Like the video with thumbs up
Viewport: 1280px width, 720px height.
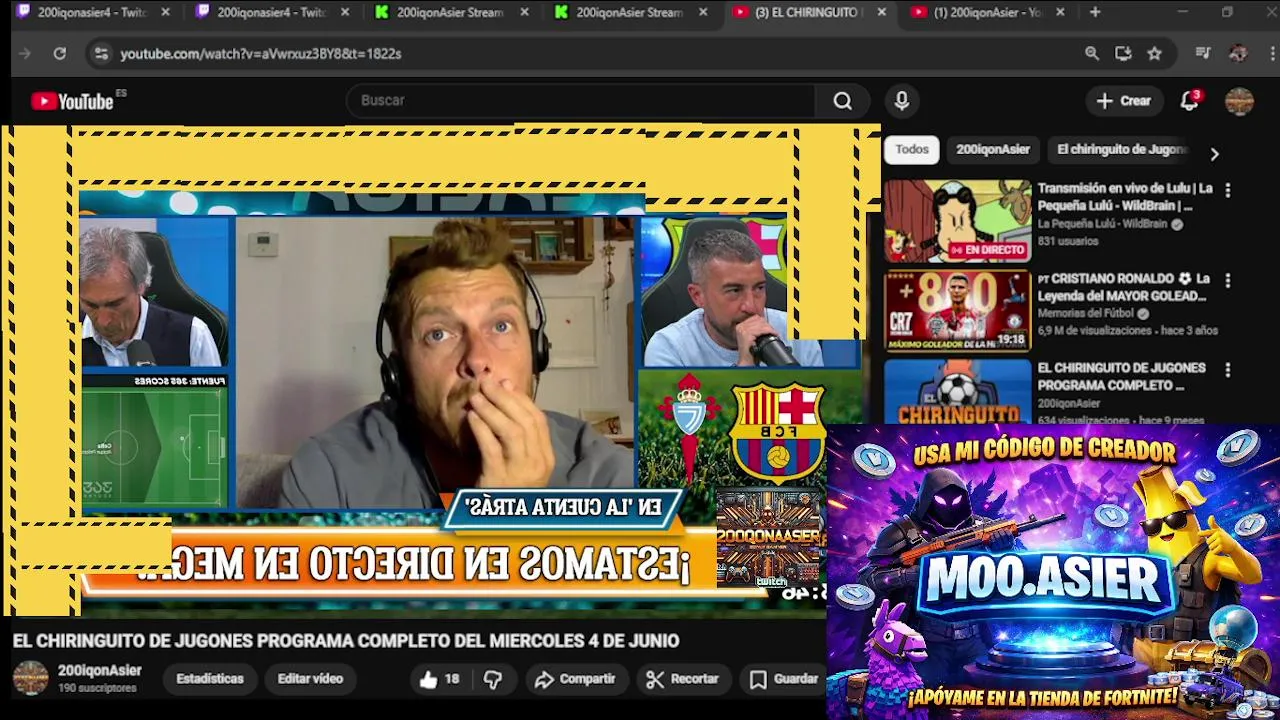coord(439,679)
